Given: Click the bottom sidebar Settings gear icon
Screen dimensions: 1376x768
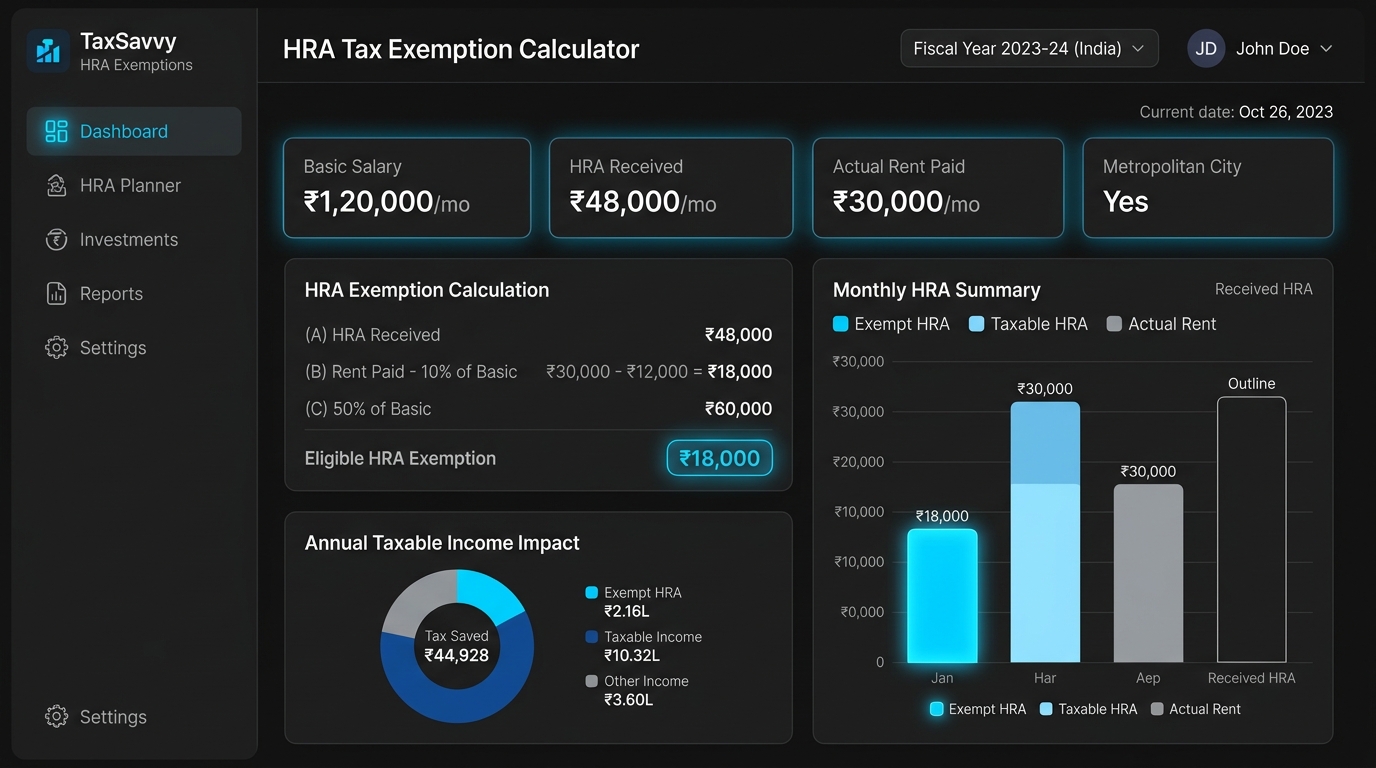Looking at the screenshot, I should pos(57,716).
